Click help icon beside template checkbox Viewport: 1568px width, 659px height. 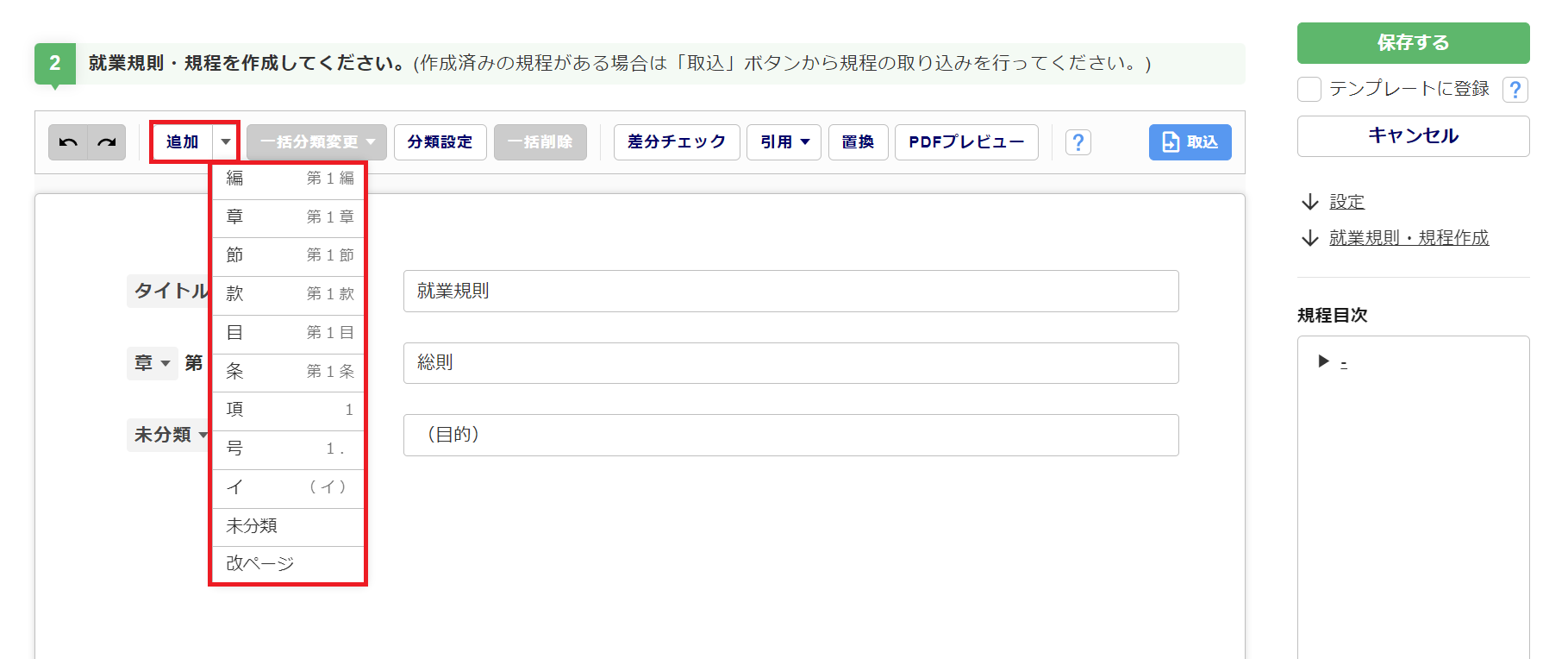tap(1515, 90)
